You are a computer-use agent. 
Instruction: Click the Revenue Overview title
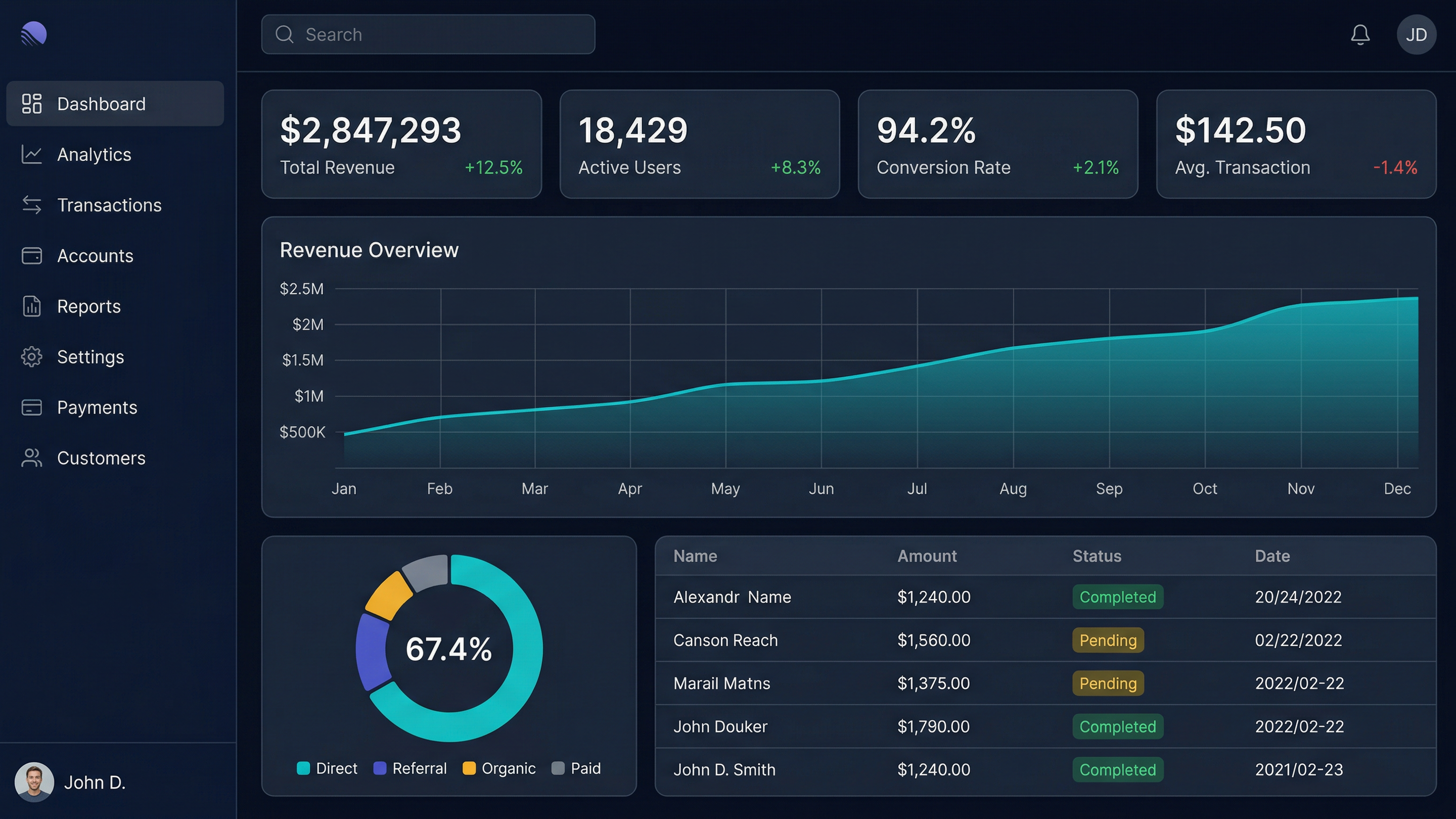(369, 250)
